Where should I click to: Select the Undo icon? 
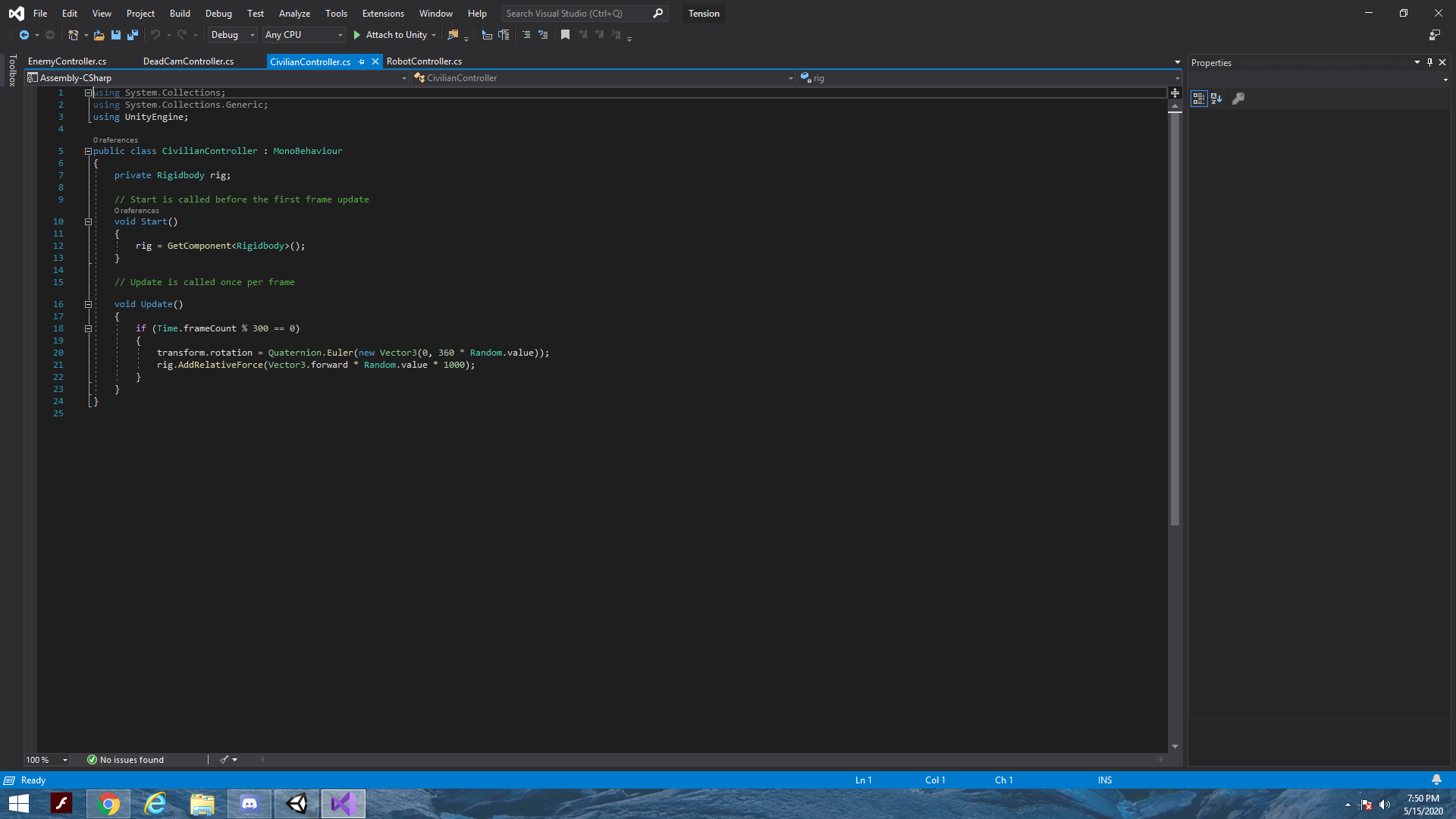coord(155,35)
